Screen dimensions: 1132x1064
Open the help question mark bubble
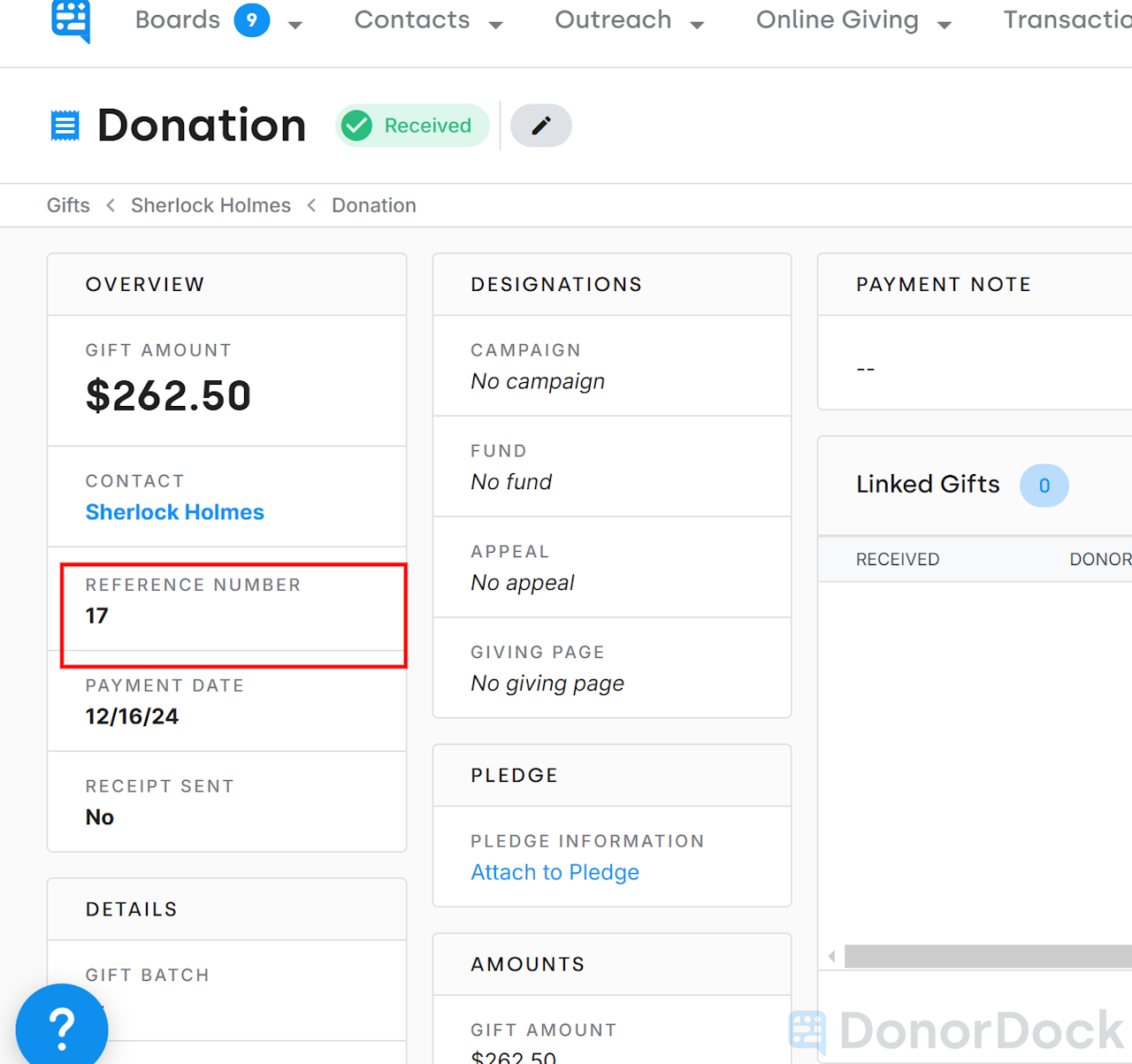pyautogui.click(x=61, y=1026)
